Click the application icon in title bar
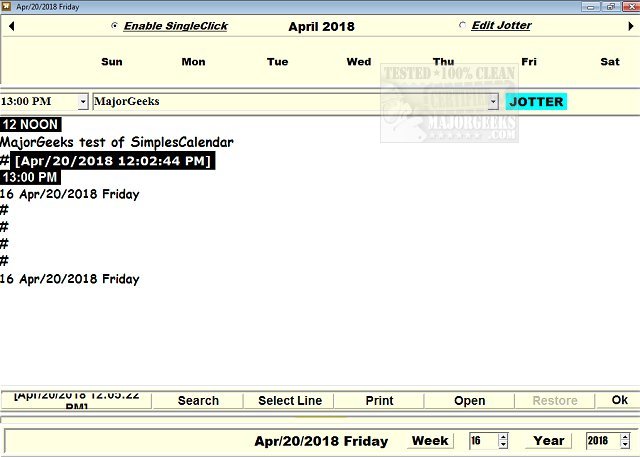The width and height of the screenshot is (640, 457). 6,6
